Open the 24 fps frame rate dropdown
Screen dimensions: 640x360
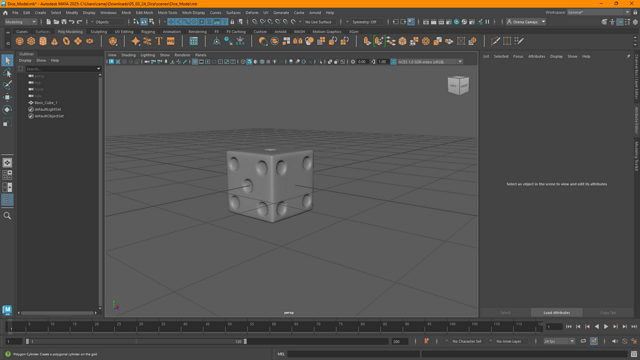point(559,341)
